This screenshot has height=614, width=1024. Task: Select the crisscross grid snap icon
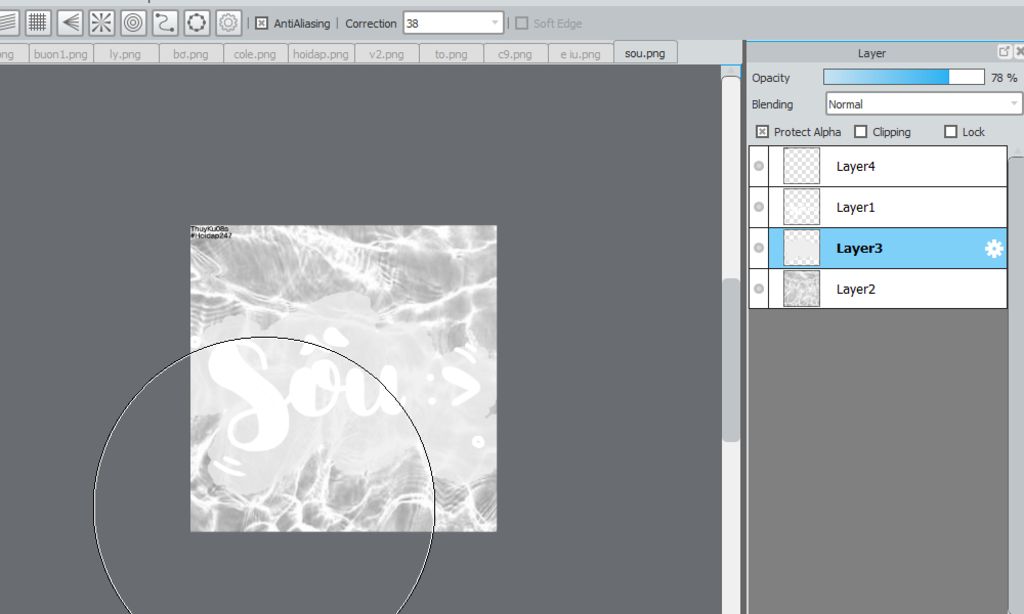(x=38, y=23)
